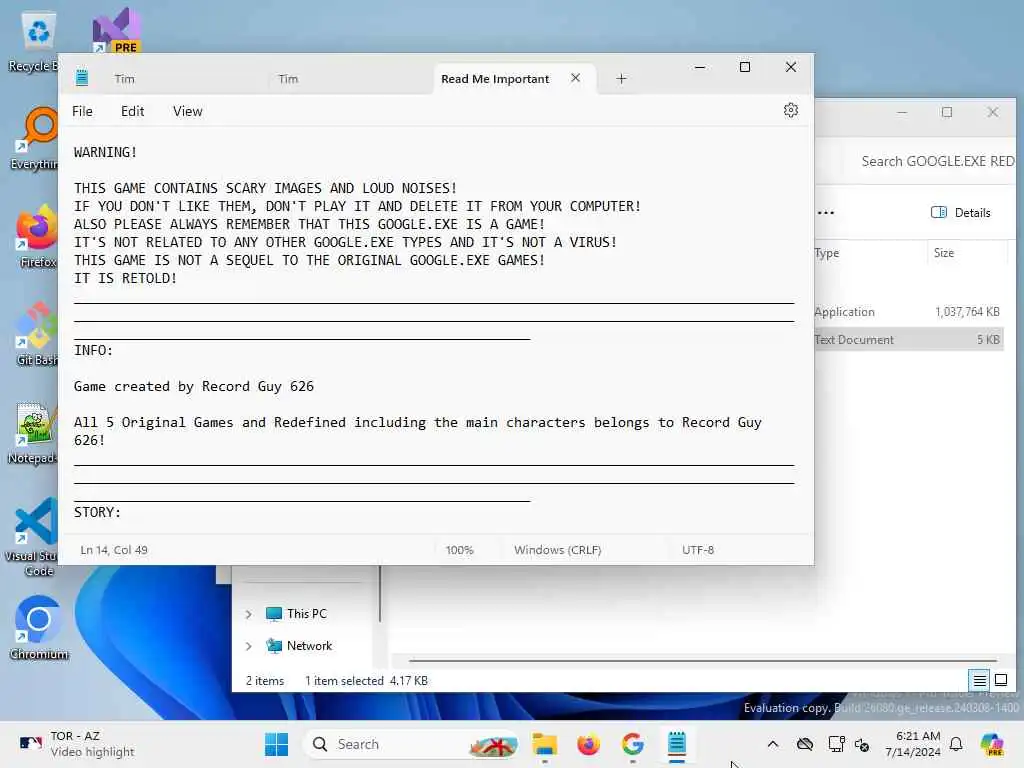This screenshot has width=1024, height=768.
Task: Toggle the Details pane in File Explorer
Action: 961,212
